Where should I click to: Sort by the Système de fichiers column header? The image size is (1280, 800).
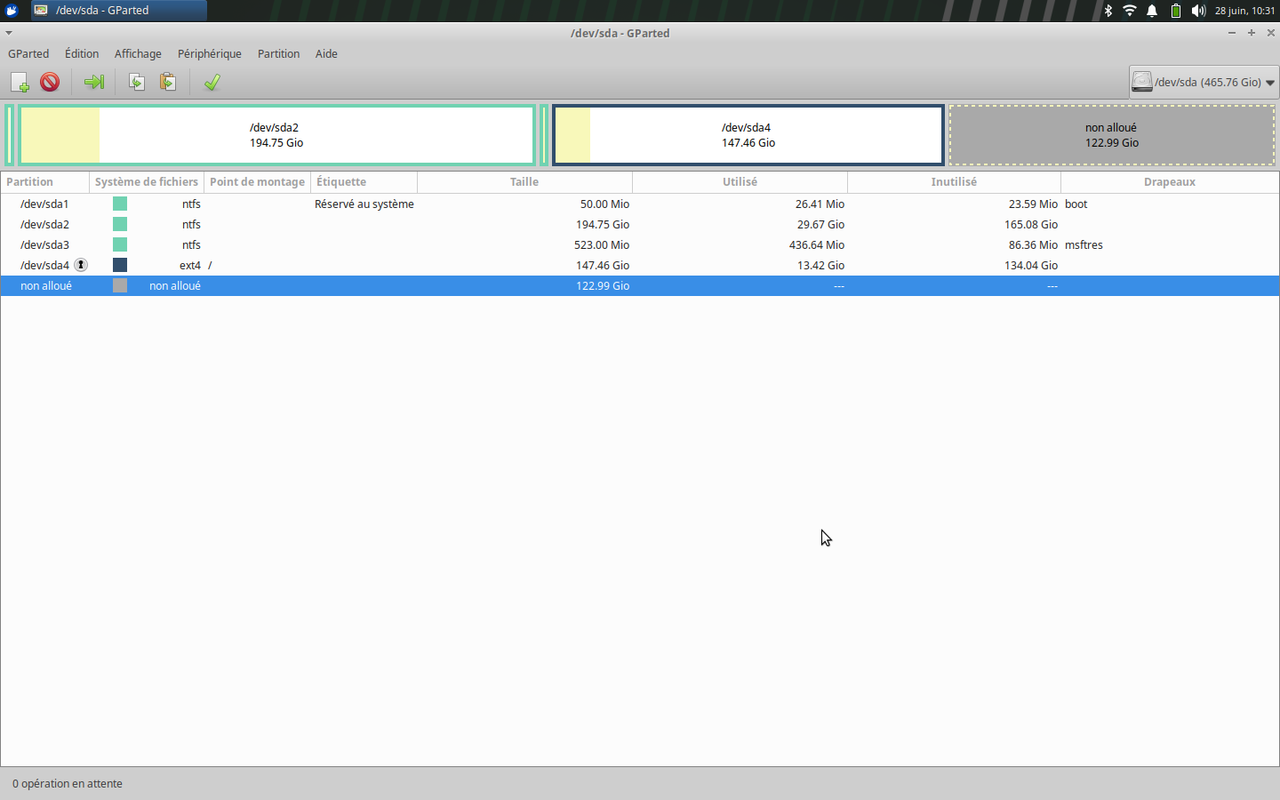pos(147,182)
